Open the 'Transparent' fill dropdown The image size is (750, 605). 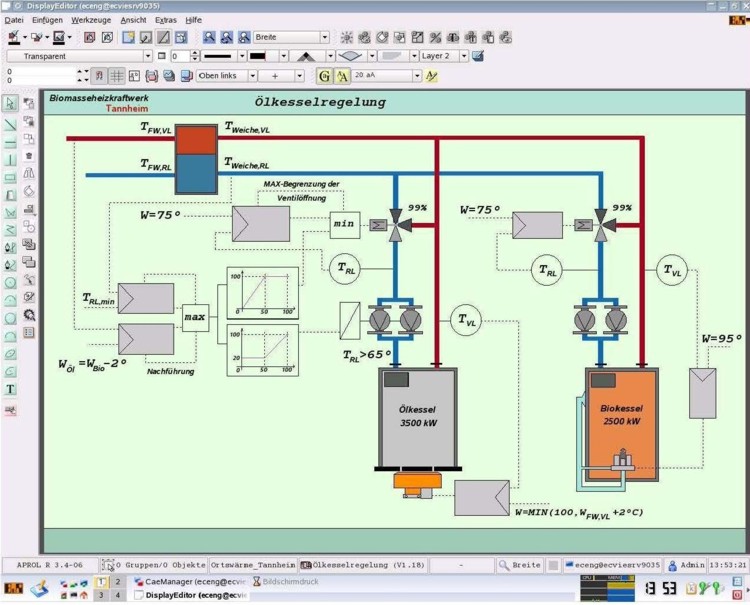[148, 56]
